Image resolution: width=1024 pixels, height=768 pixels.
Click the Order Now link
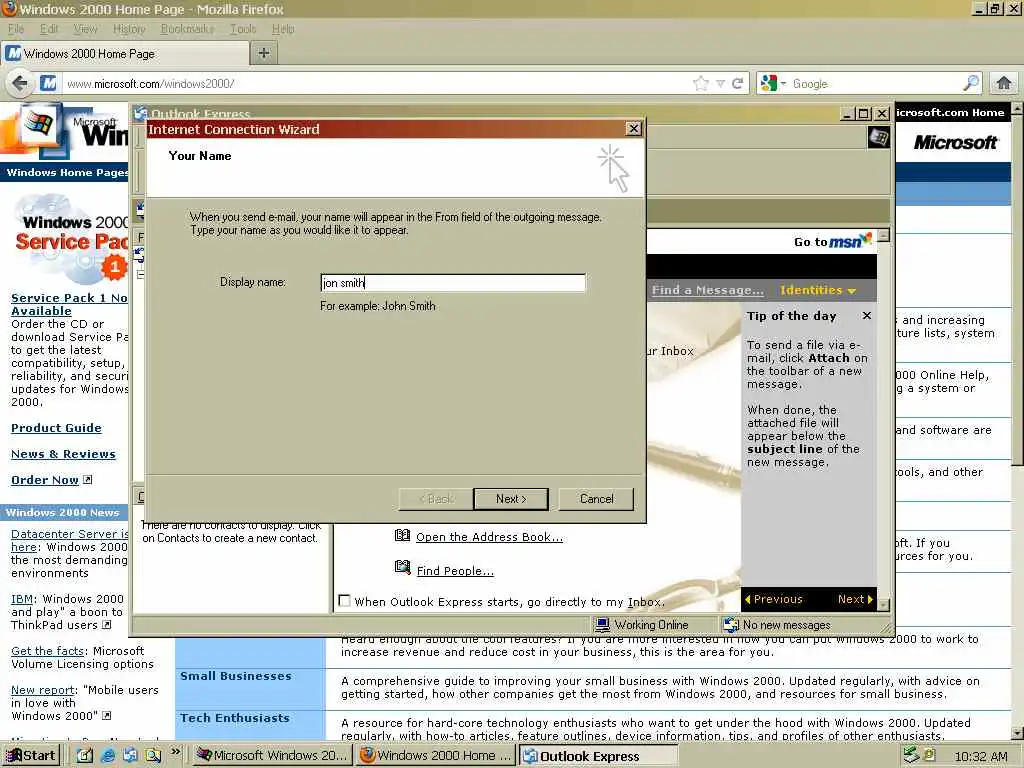[x=44, y=480]
